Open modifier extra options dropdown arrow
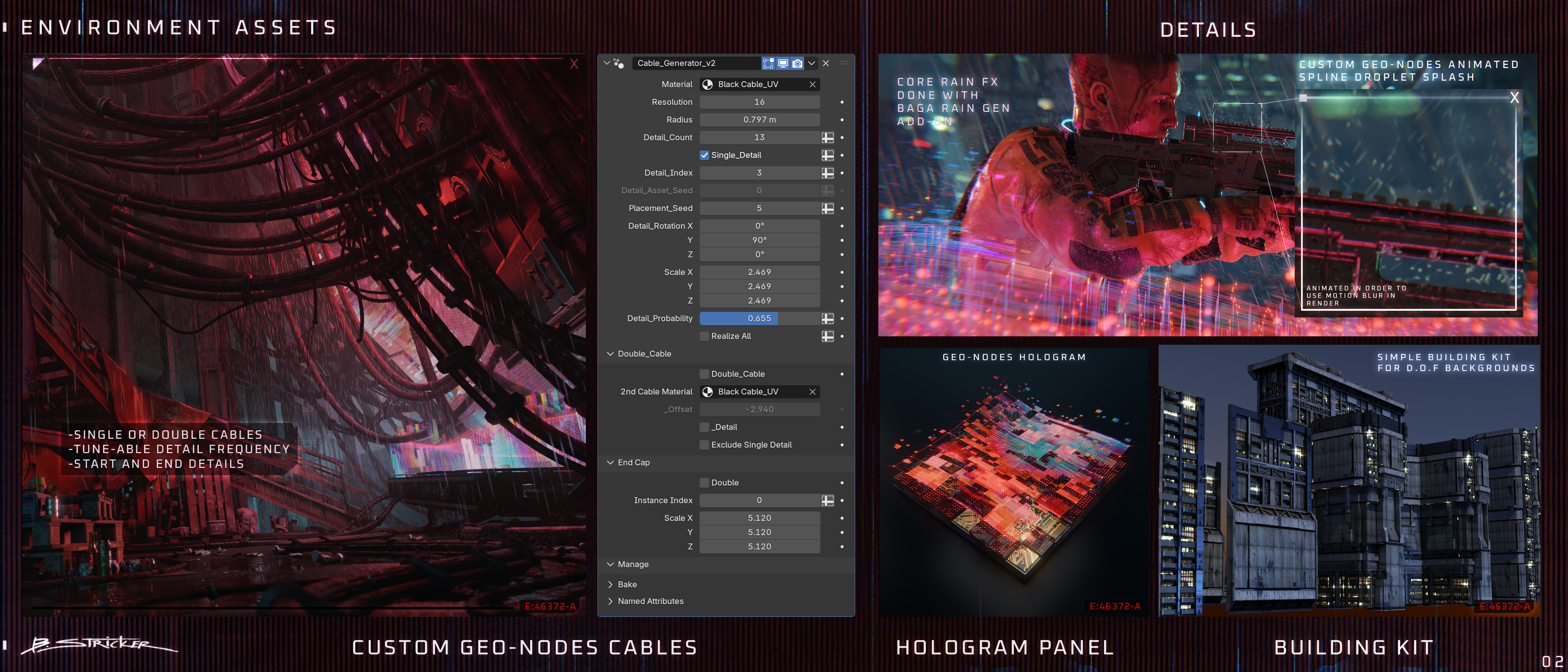Screen dimensions: 1568x672 pos(811,63)
